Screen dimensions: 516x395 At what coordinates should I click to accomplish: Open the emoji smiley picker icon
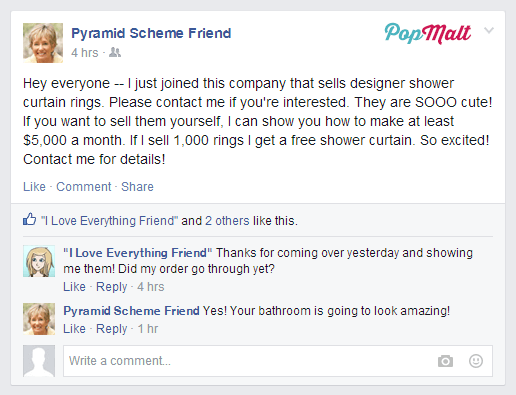(x=476, y=361)
